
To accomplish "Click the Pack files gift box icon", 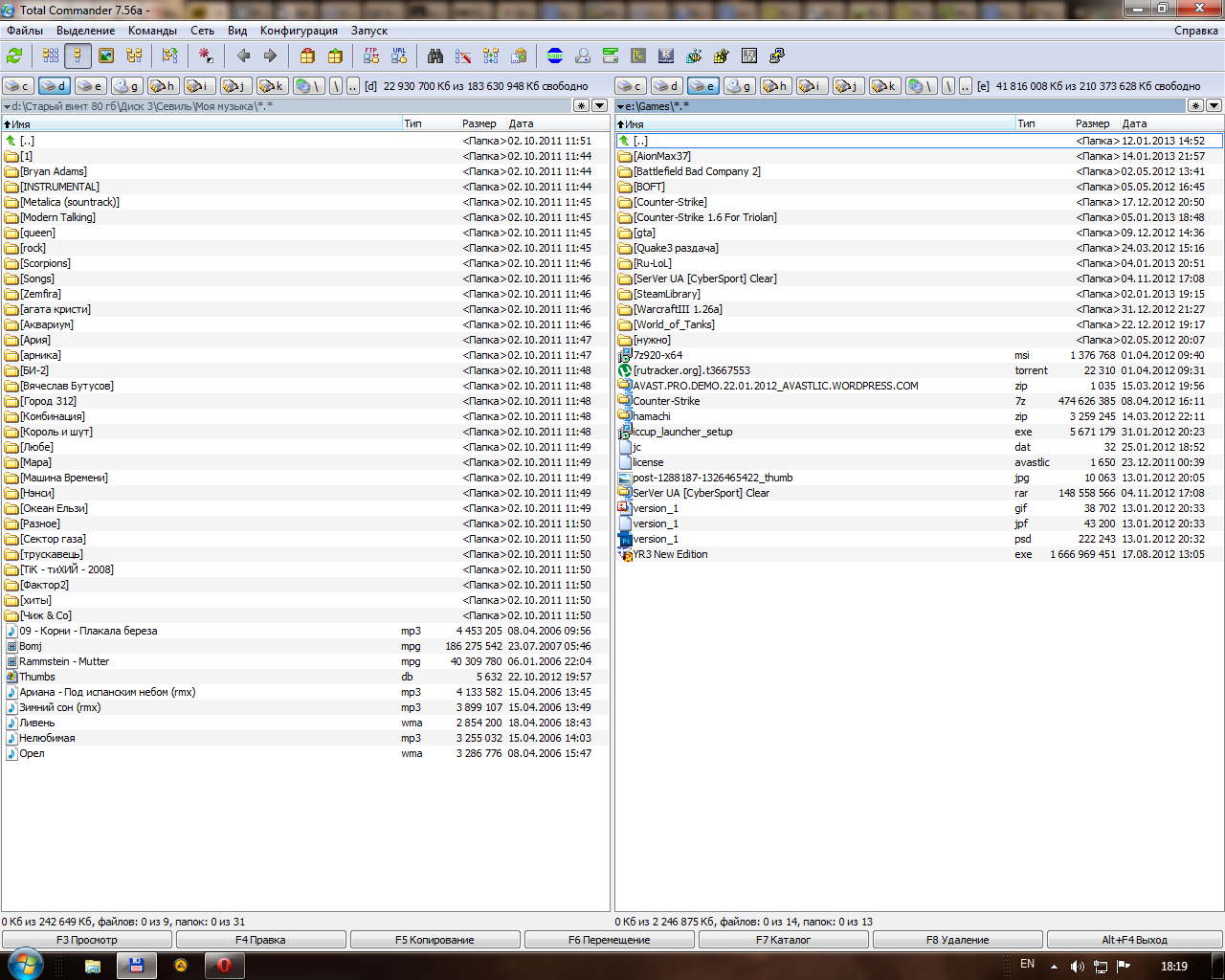I will [307, 56].
